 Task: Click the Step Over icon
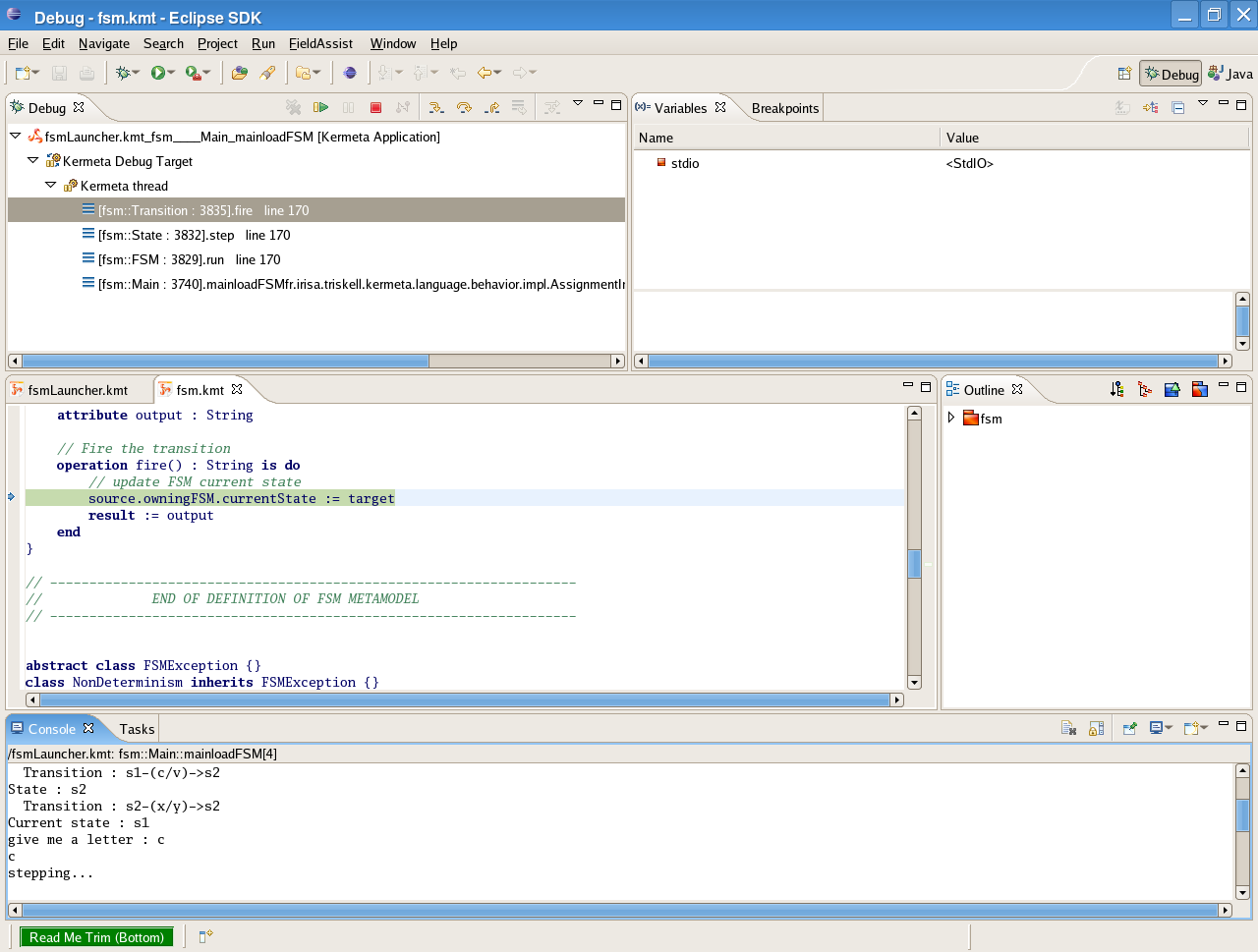(x=464, y=107)
